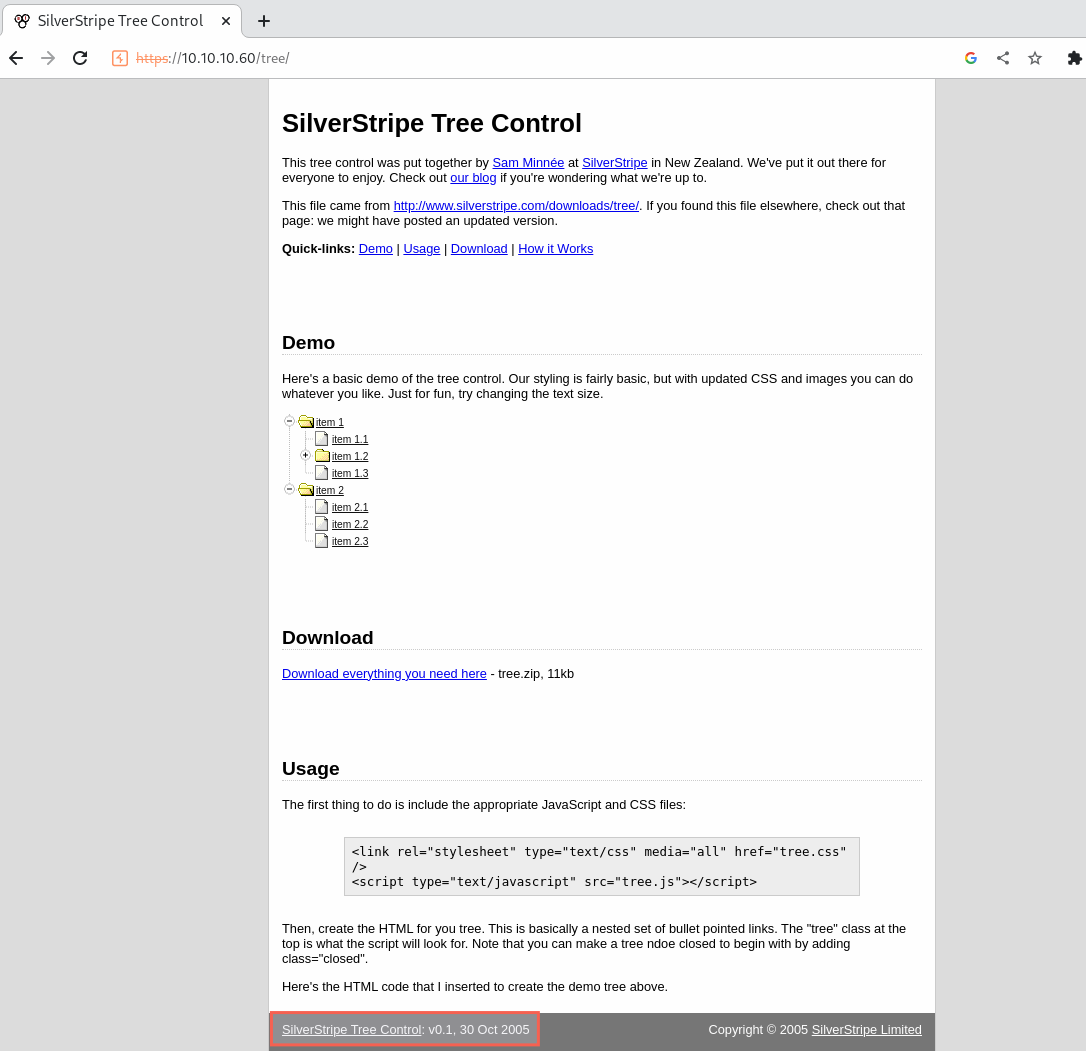Open a new browser tab

click(x=264, y=21)
